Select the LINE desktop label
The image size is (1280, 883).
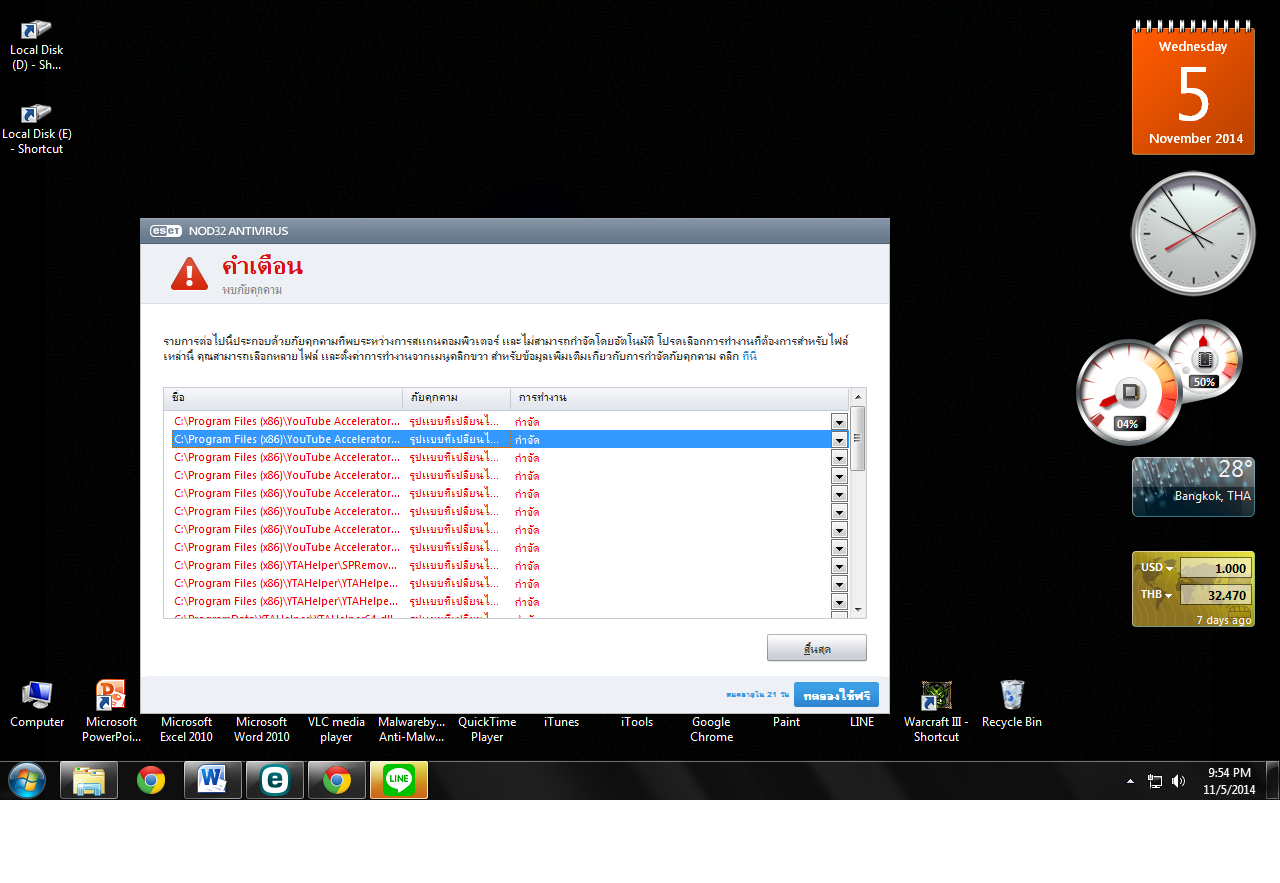click(862, 722)
